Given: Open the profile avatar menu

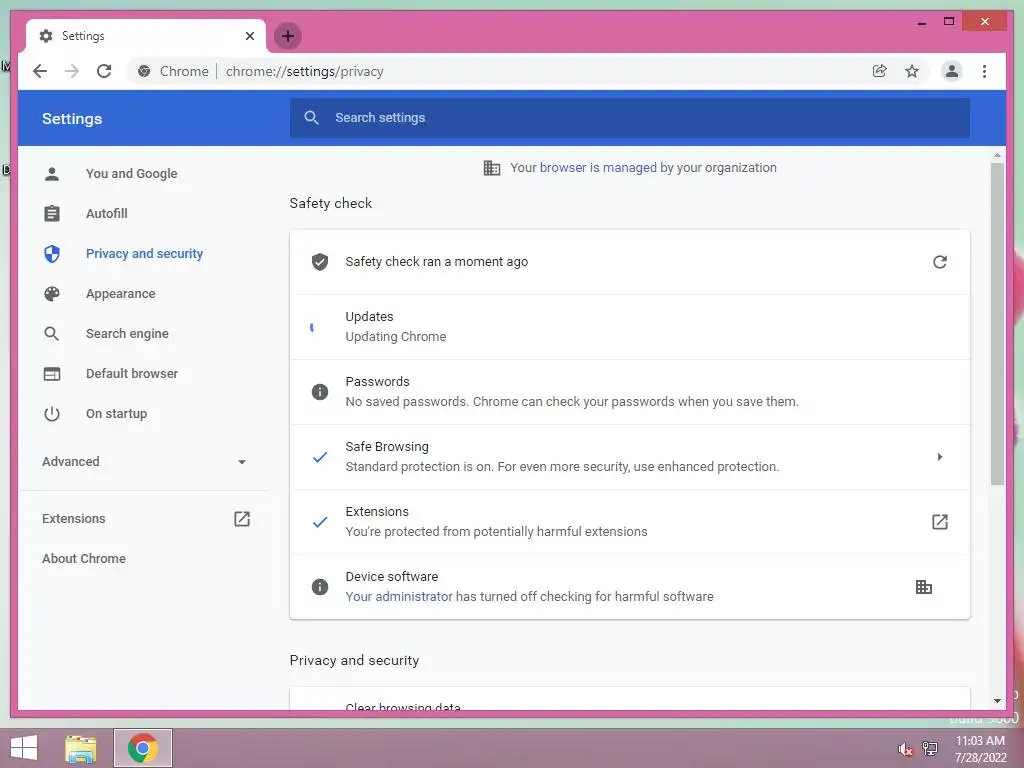Looking at the screenshot, I should [952, 71].
